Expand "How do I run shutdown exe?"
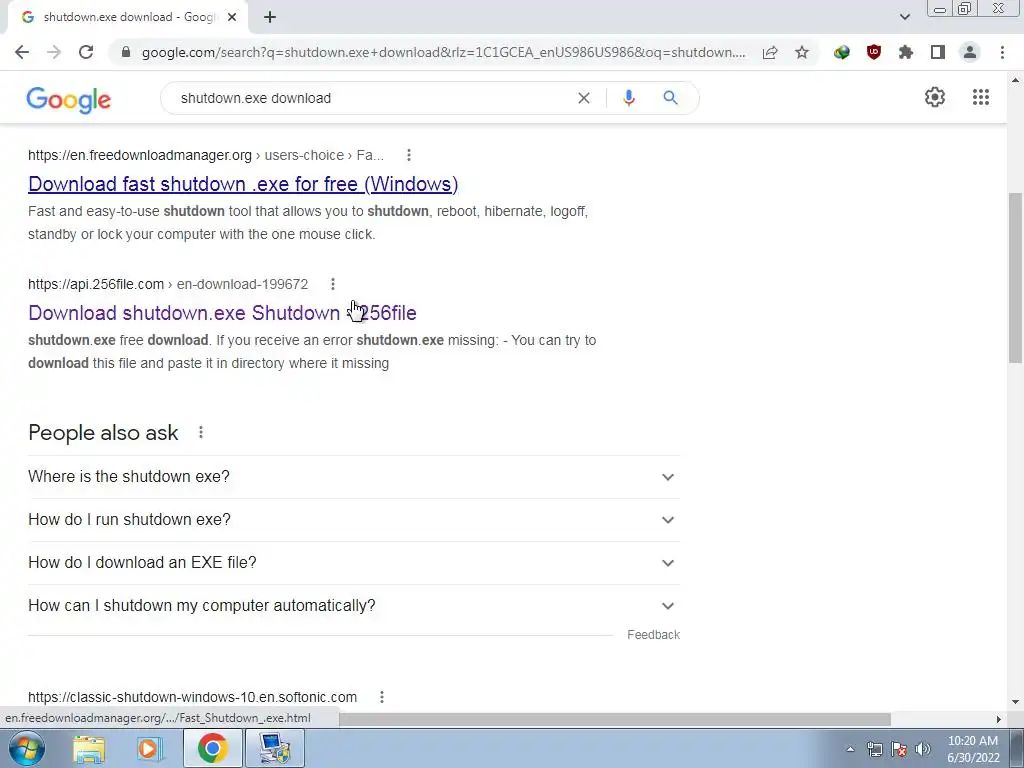The width and height of the screenshot is (1024, 768). [x=354, y=520]
